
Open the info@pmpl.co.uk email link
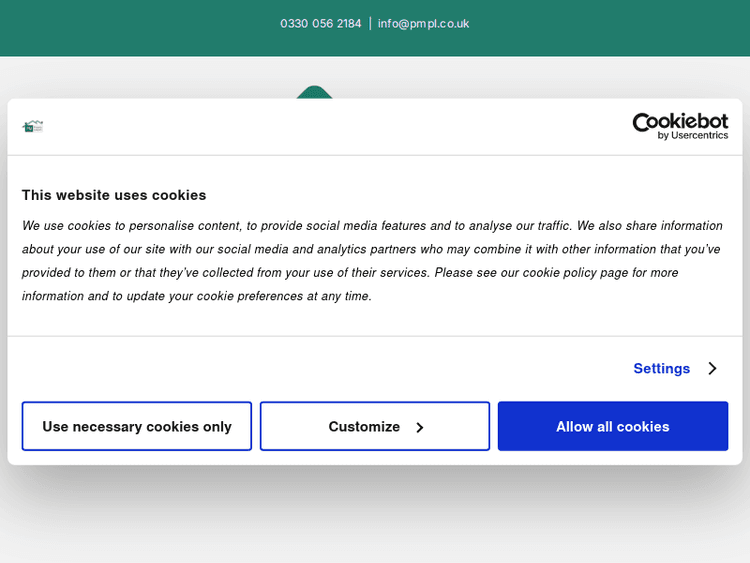(423, 23)
